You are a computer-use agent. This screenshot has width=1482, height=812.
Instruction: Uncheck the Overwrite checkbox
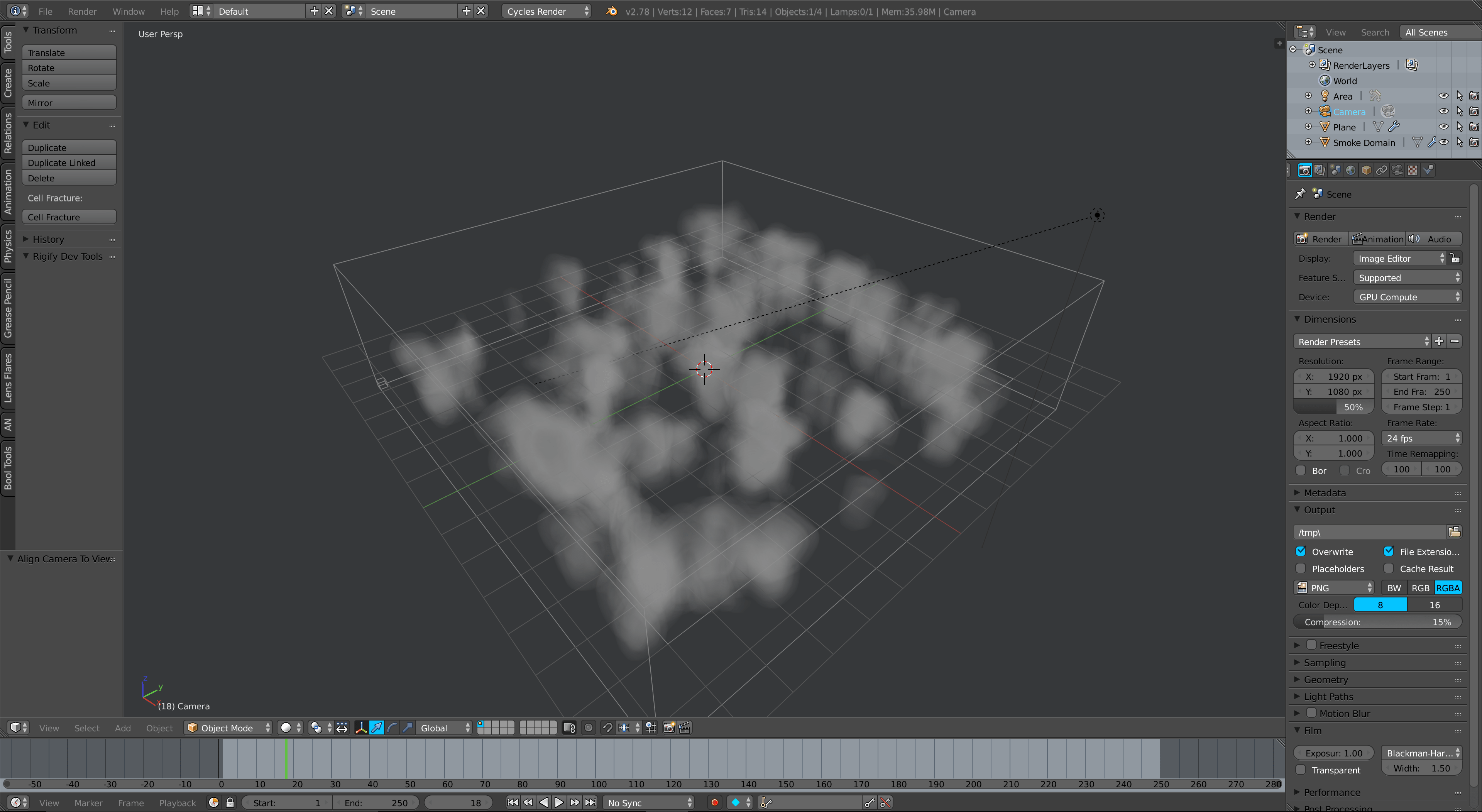pyautogui.click(x=1301, y=551)
